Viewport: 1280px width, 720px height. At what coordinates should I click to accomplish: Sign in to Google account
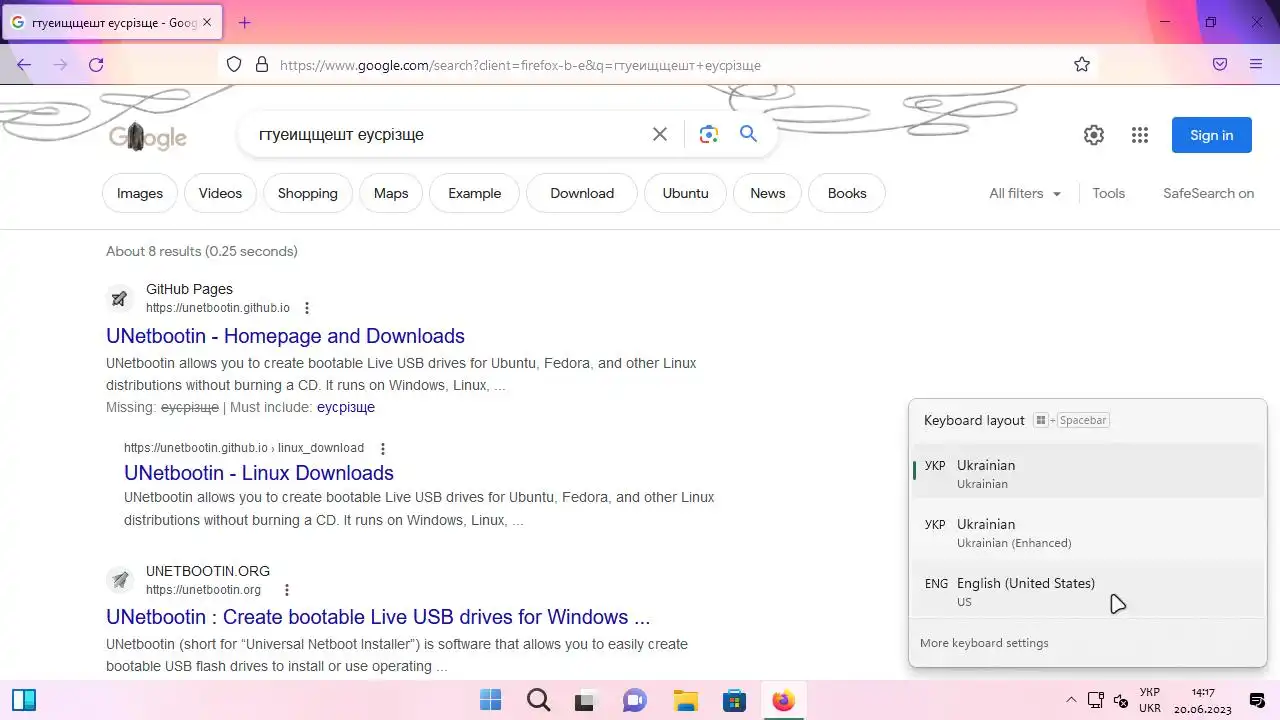(x=1212, y=135)
